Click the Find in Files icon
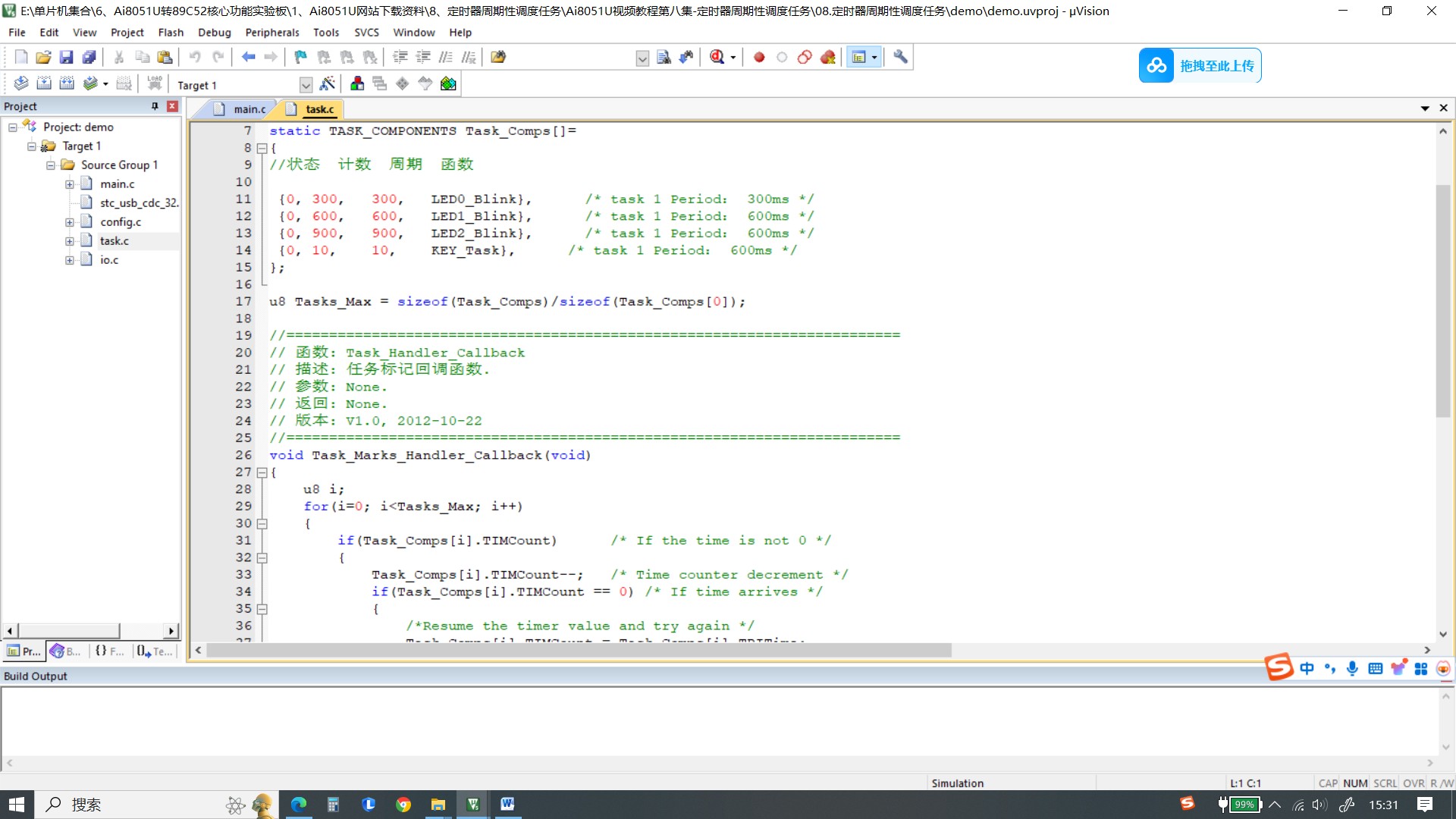This screenshot has width=1456, height=819. coord(498,57)
